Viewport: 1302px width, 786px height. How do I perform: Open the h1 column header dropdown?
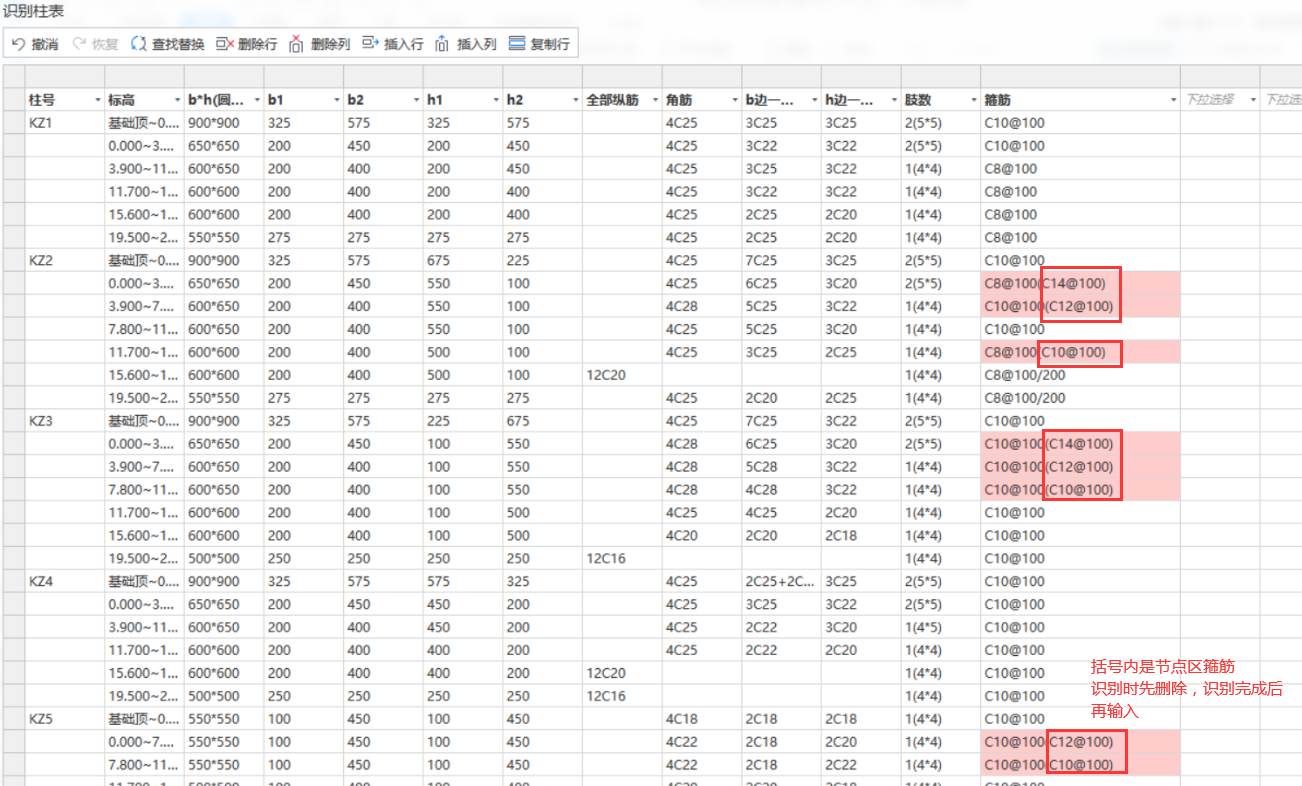click(x=496, y=100)
